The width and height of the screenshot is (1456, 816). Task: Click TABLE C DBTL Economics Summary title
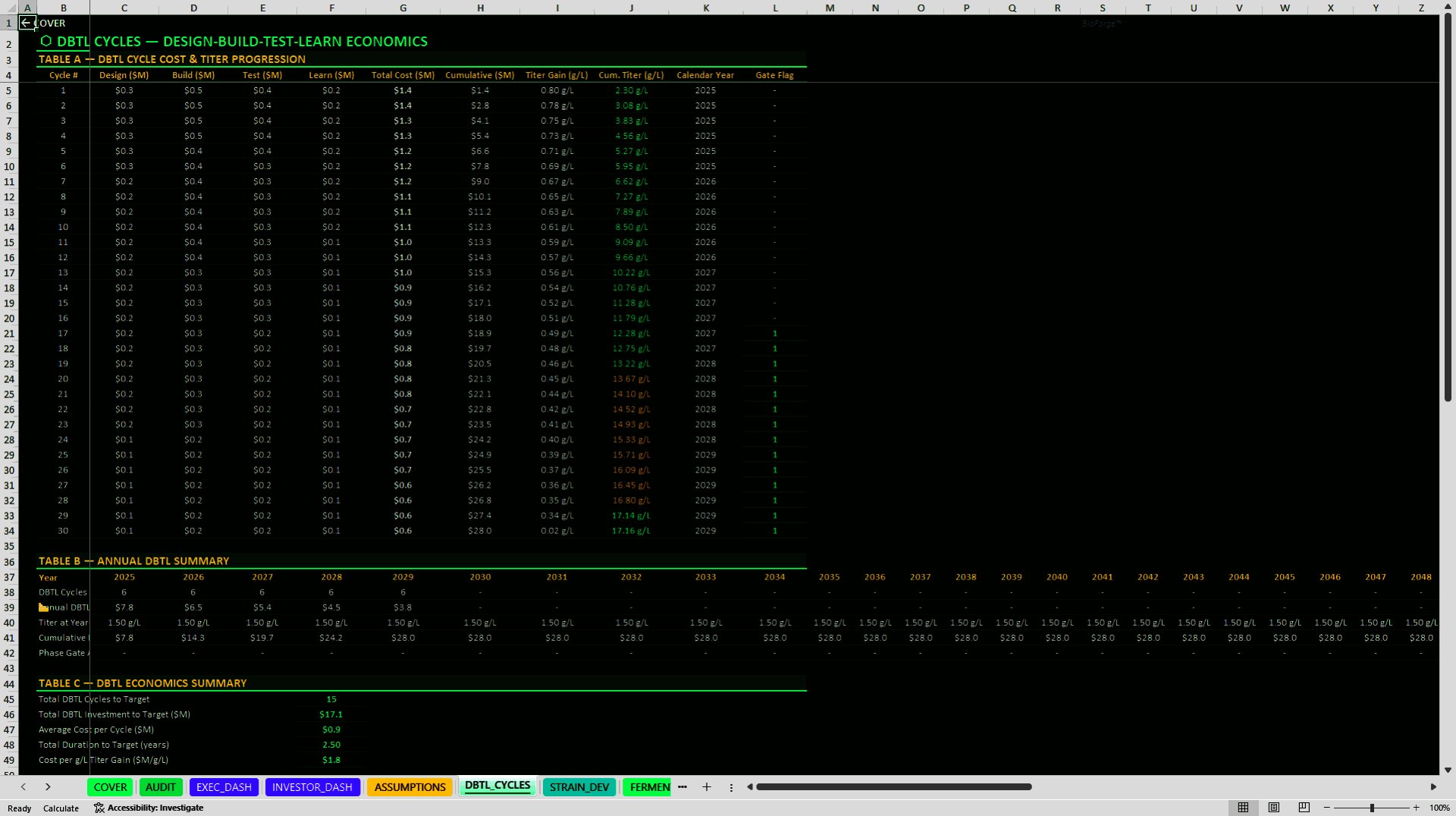[143, 683]
